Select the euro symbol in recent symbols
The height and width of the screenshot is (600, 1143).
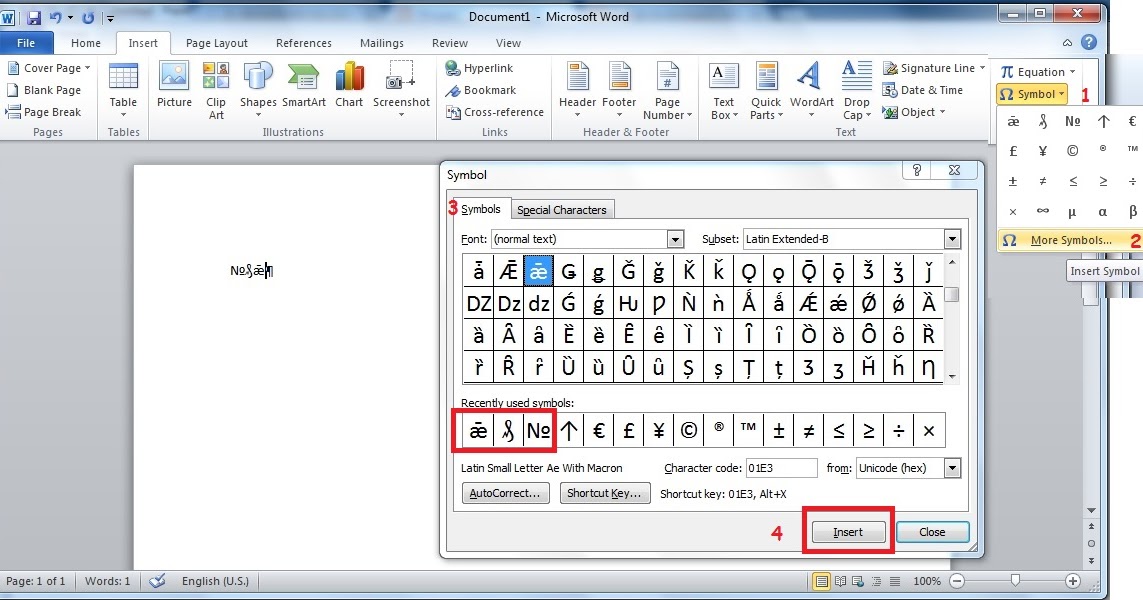(599, 431)
